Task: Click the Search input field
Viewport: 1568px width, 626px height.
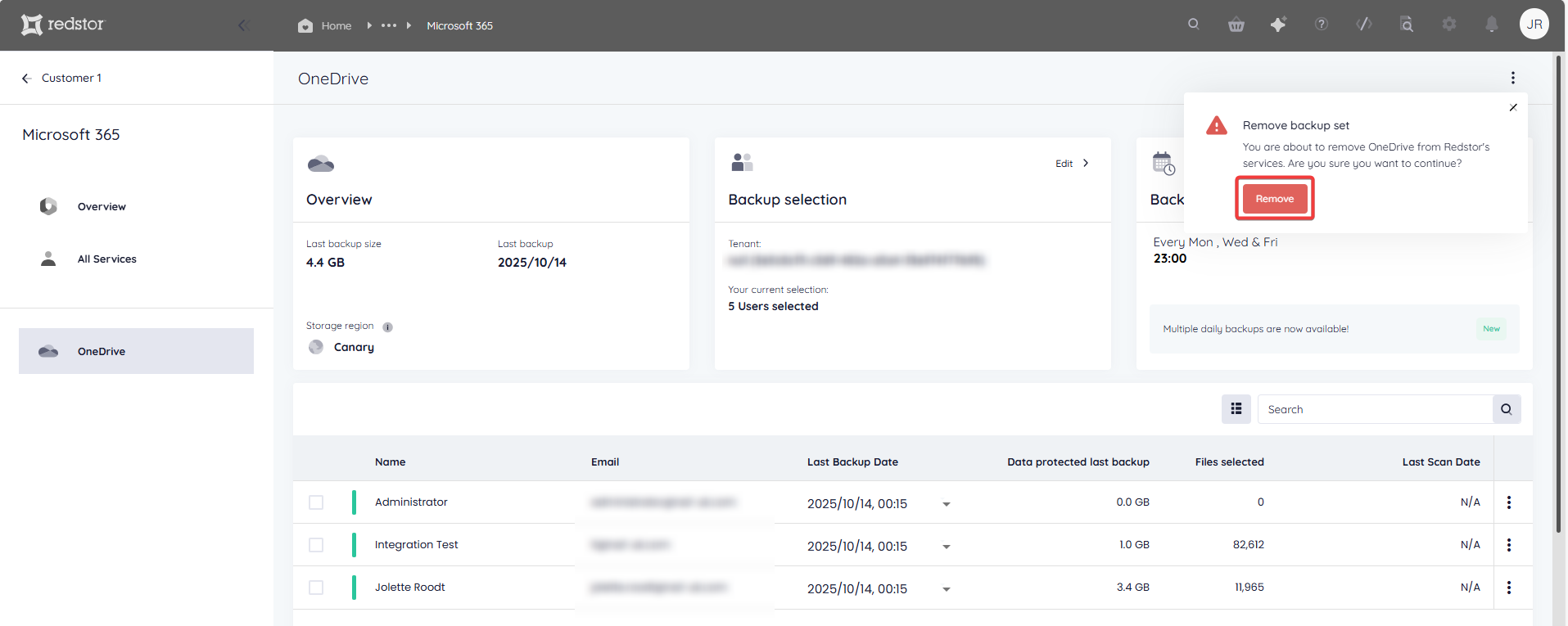Action: click(1375, 409)
